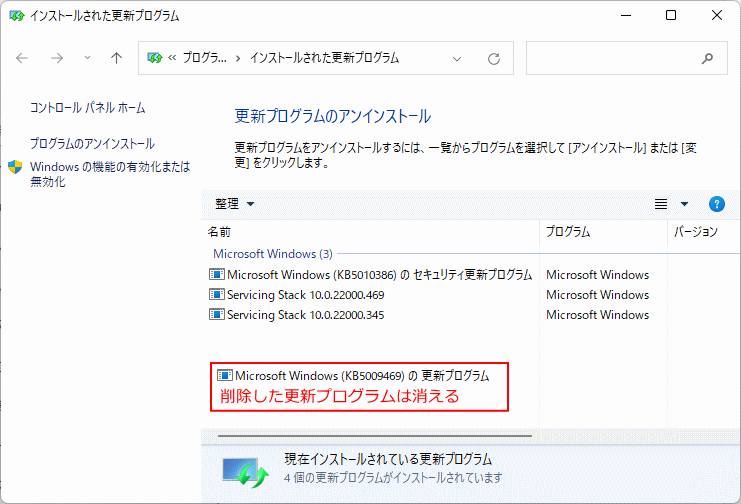741x504 pixels.
Task: Click inside the search input box
Action: pyautogui.click(x=613, y=58)
